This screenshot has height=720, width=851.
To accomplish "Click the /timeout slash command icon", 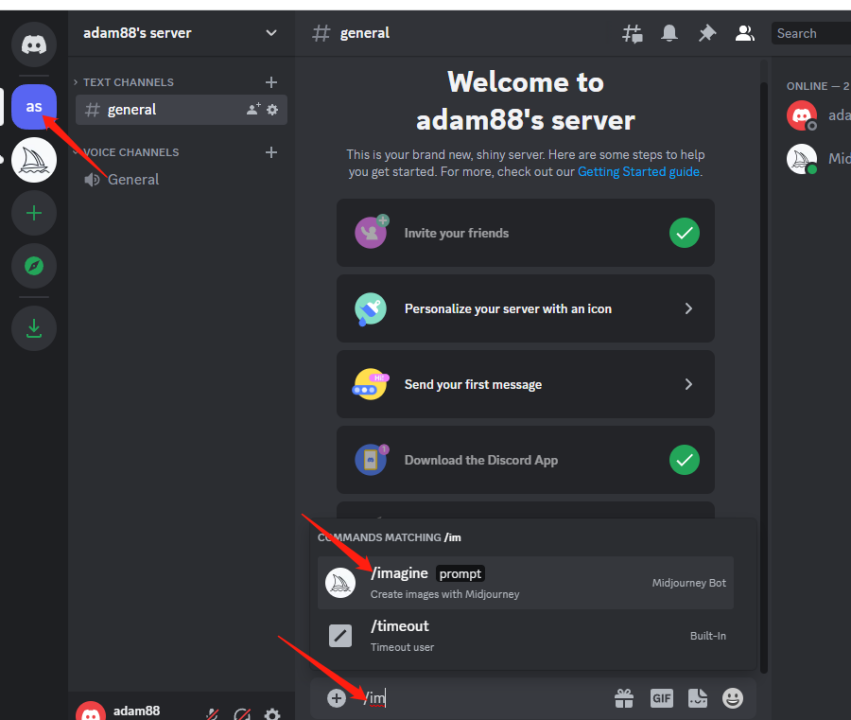I will (340, 635).
